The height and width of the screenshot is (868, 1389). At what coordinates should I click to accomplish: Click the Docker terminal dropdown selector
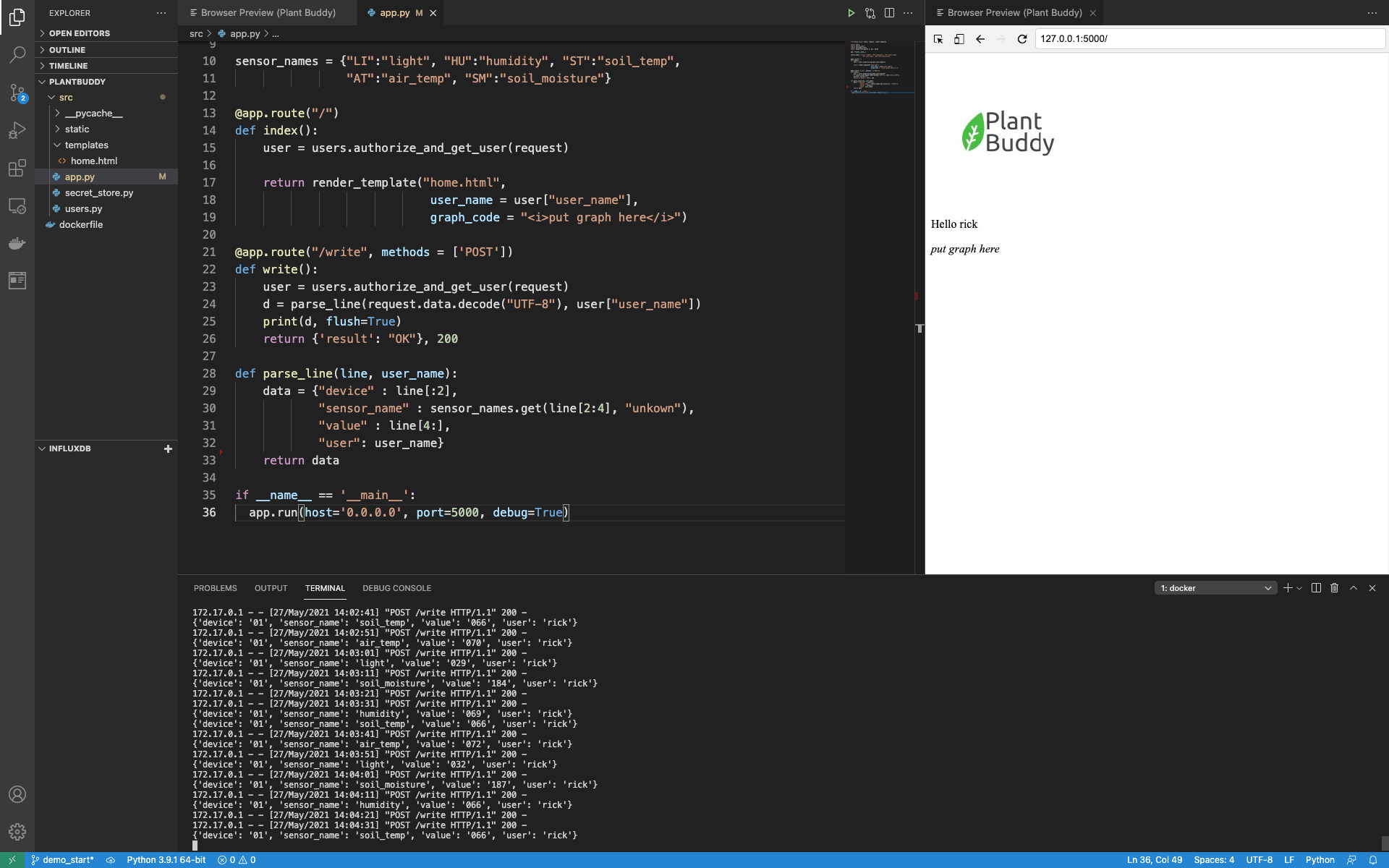1213,587
